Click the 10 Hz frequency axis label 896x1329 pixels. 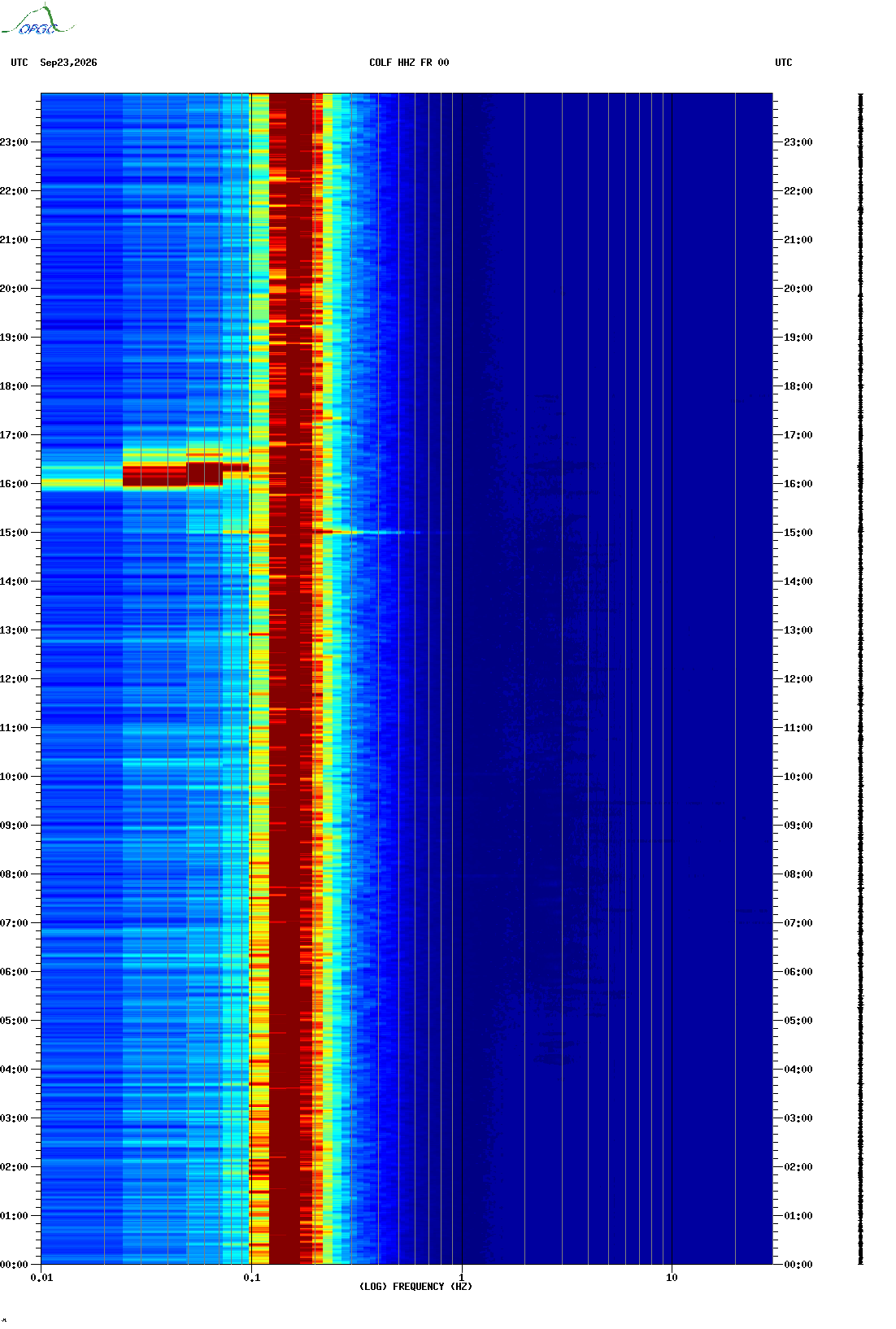tap(672, 1278)
